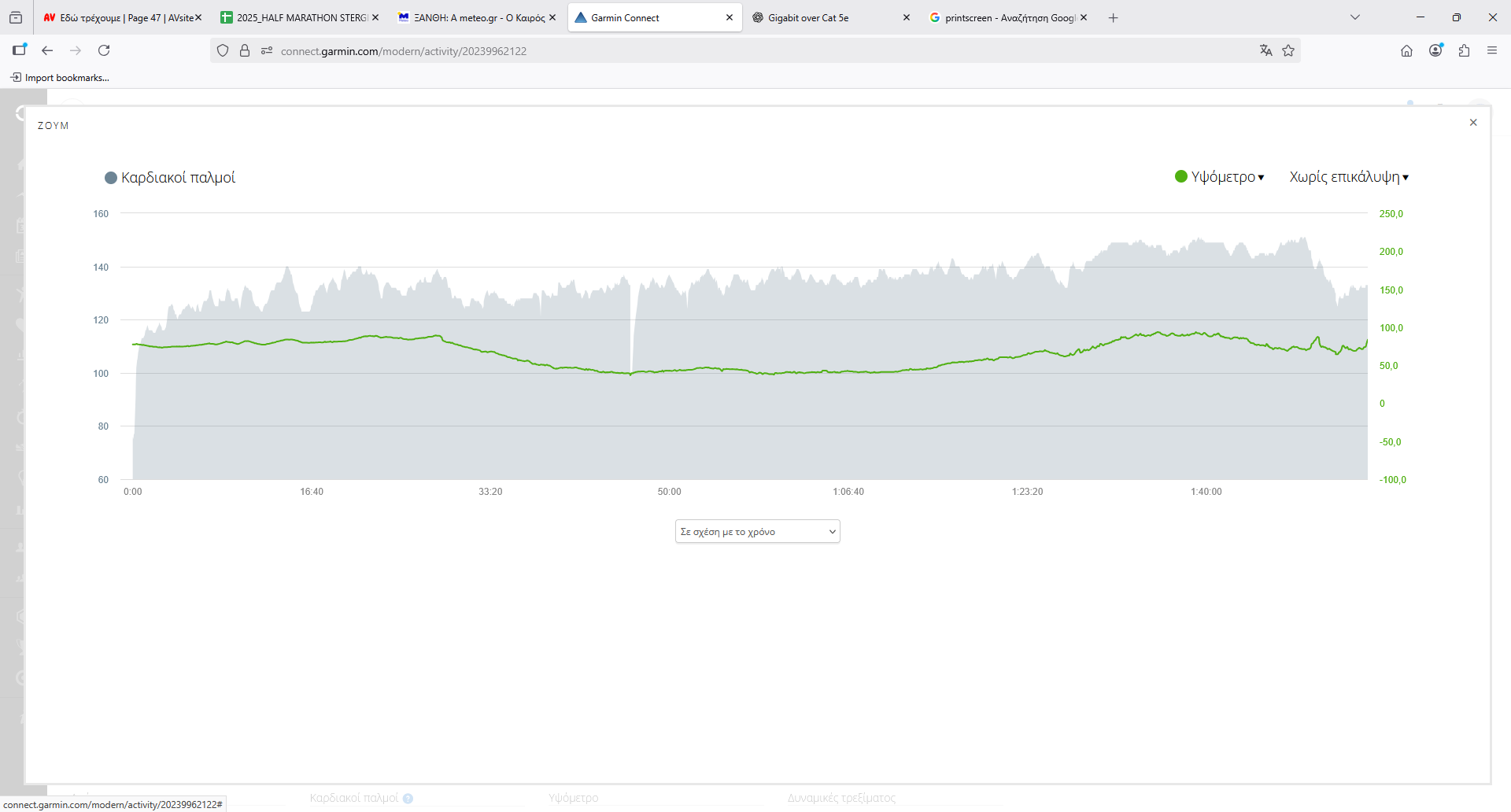Close the ZOYM chart dialog
The height and width of the screenshot is (812, 1511).
click(1473, 123)
